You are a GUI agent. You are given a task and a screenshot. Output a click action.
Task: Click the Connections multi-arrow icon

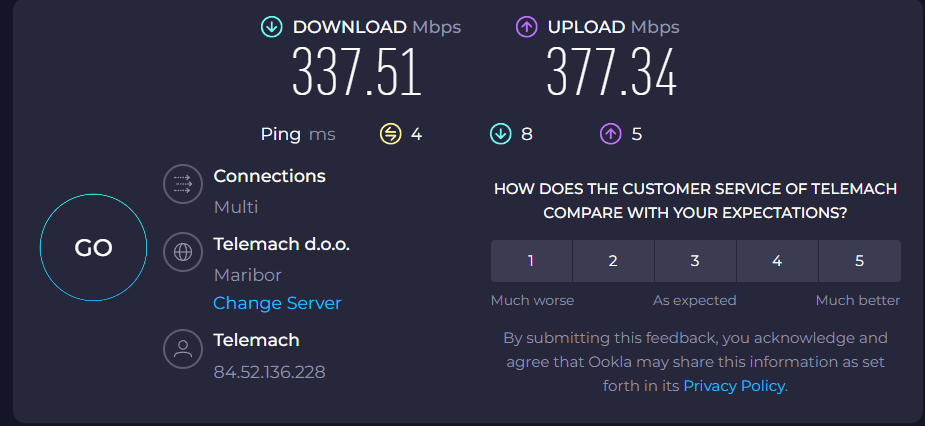(183, 184)
